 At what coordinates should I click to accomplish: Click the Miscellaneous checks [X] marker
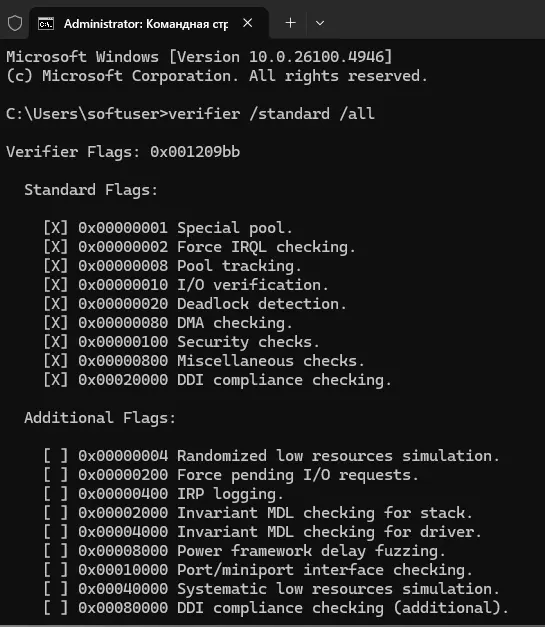tap(56, 361)
